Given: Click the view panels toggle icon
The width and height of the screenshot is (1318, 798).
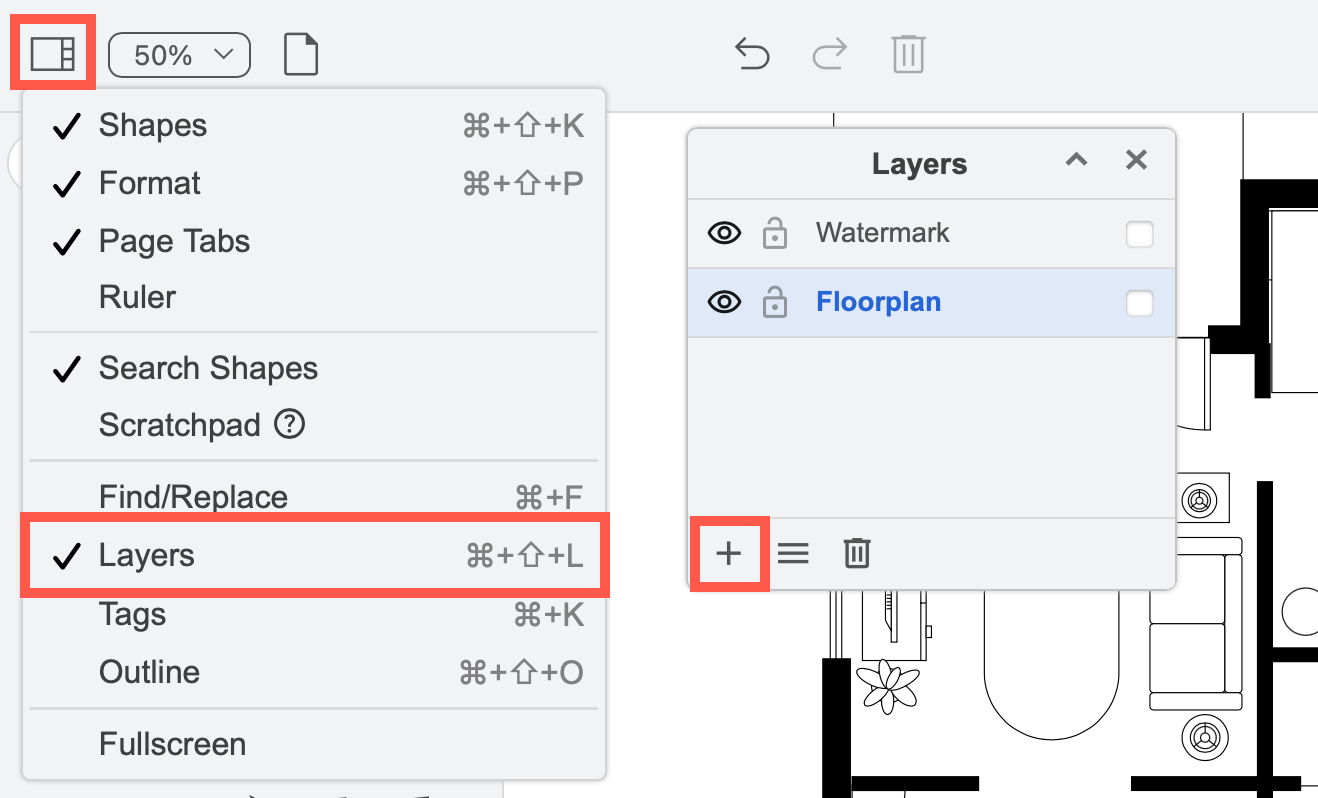Looking at the screenshot, I should [52, 54].
